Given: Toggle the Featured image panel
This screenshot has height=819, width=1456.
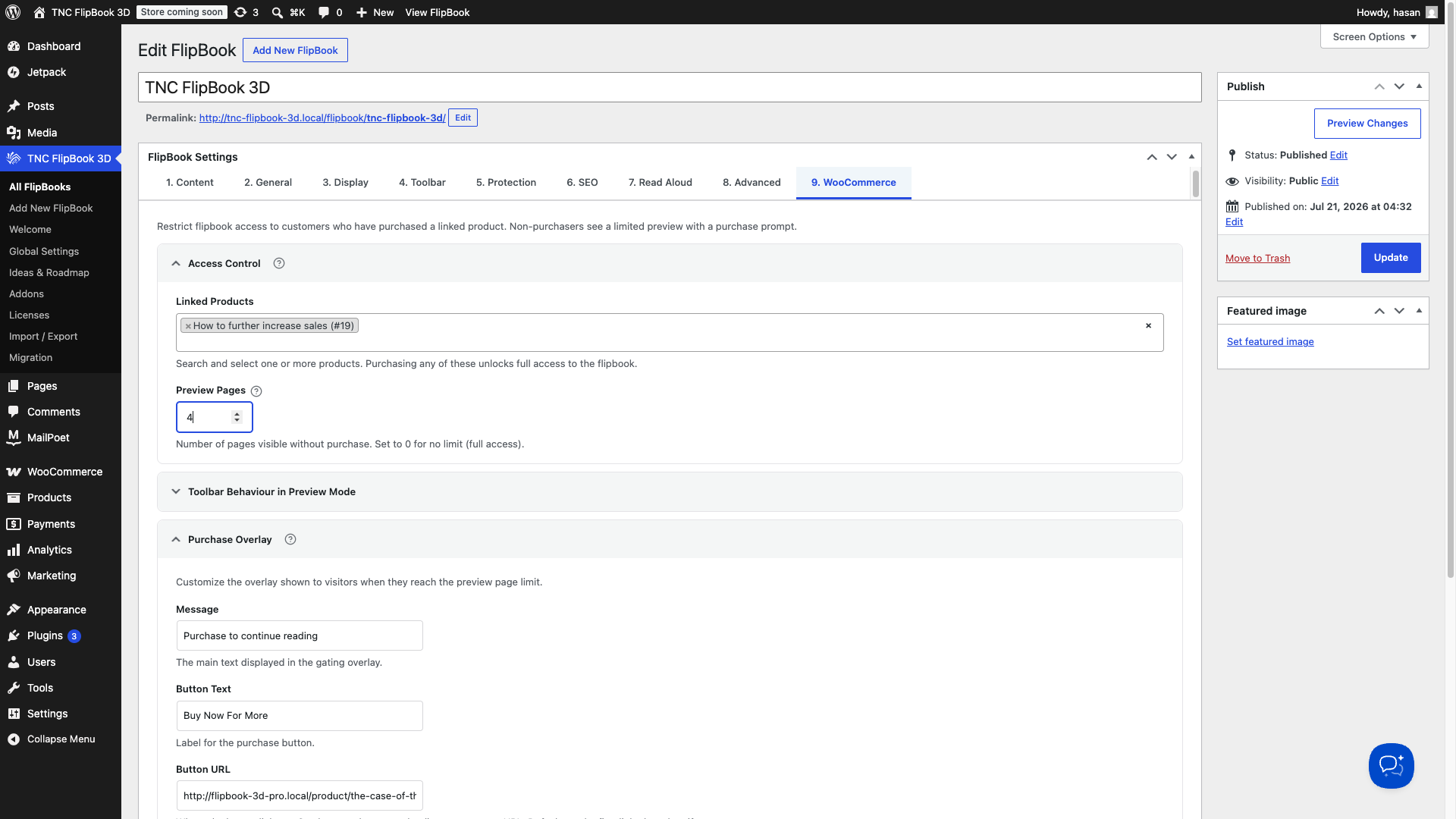Looking at the screenshot, I should click(x=1419, y=311).
